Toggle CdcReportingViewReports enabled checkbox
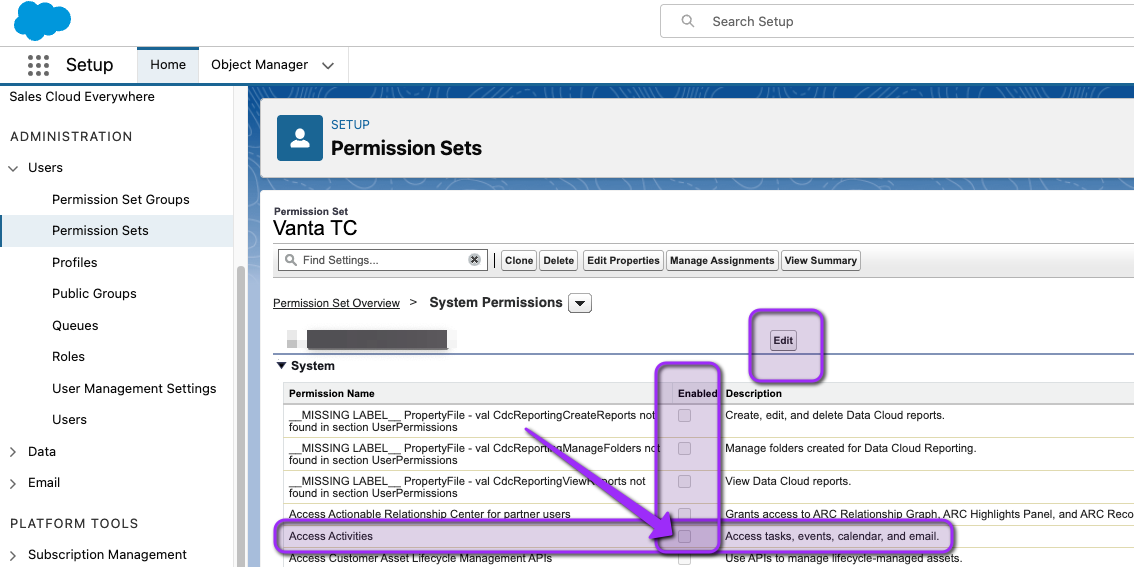This screenshot has height=567, width=1134. 684,481
